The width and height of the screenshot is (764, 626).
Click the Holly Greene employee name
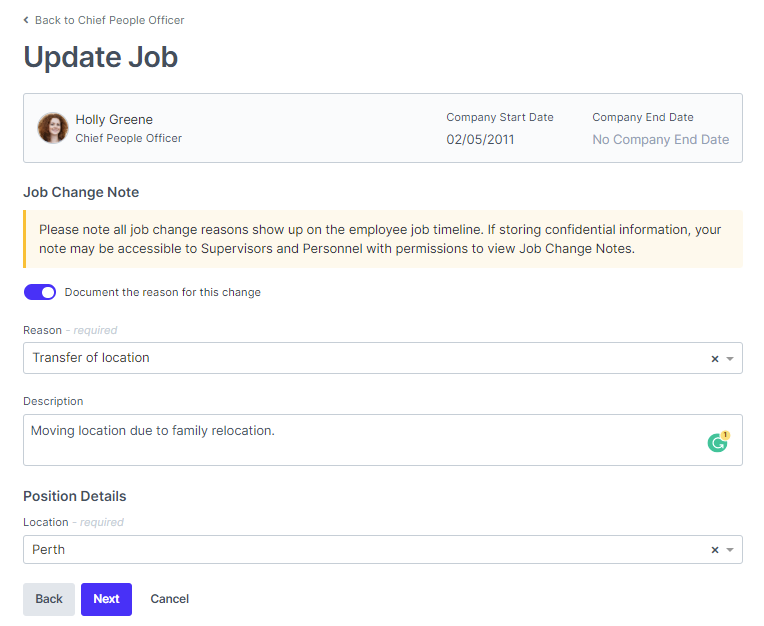point(114,119)
